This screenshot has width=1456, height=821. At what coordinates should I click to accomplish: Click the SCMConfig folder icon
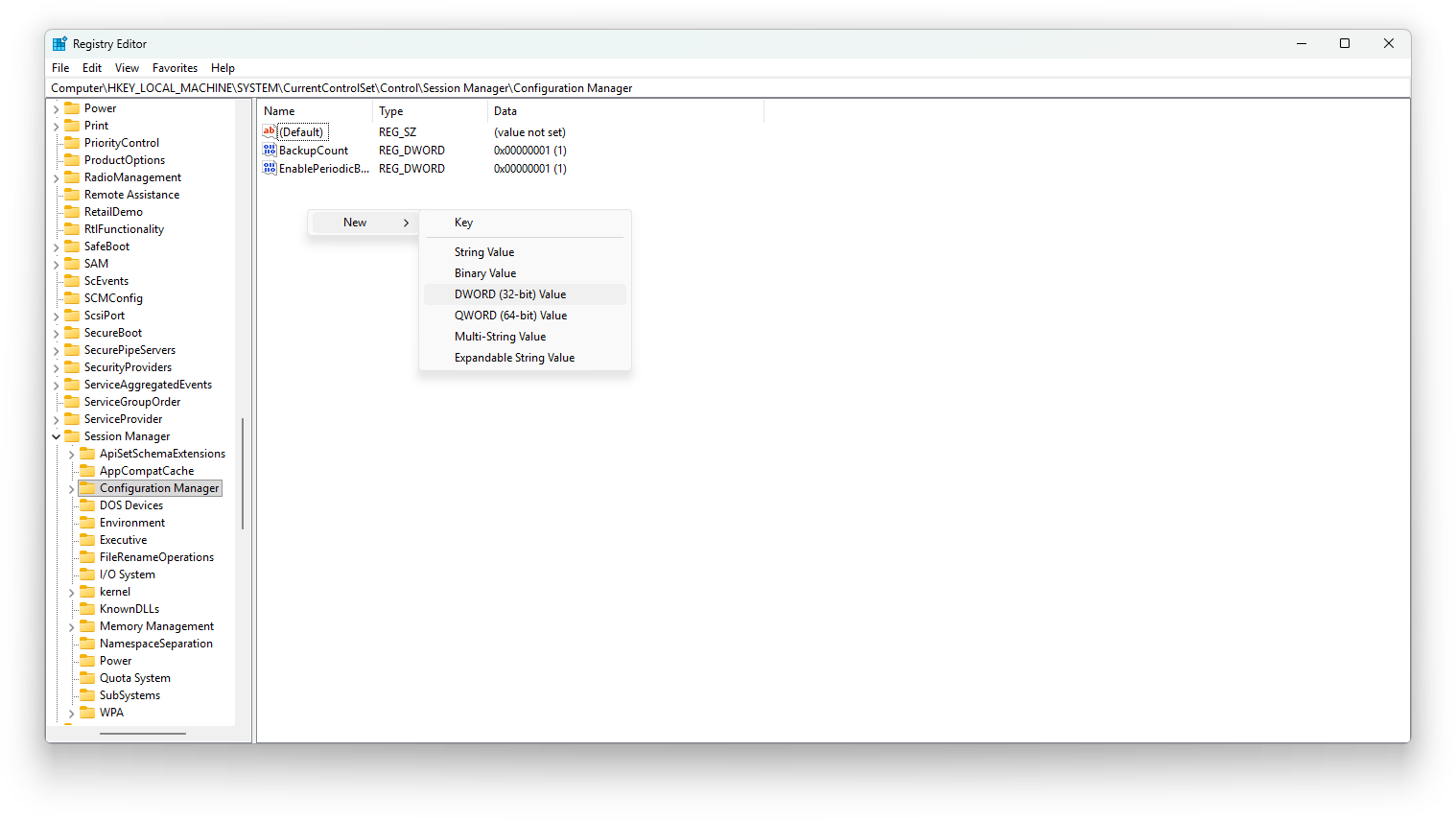click(72, 298)
